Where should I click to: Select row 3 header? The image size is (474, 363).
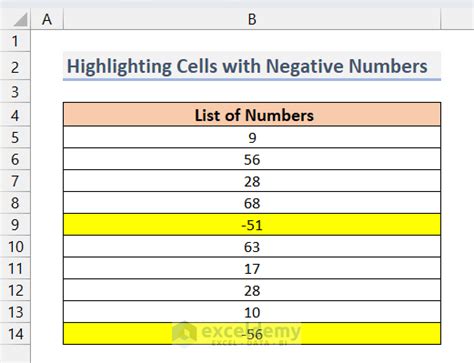(15, 92)
